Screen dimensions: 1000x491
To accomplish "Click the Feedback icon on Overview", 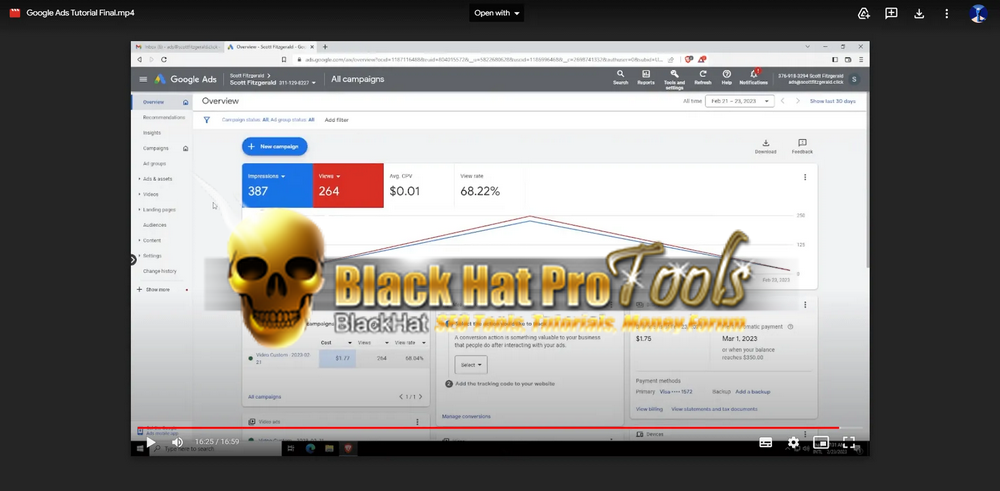I will (802, 147).
